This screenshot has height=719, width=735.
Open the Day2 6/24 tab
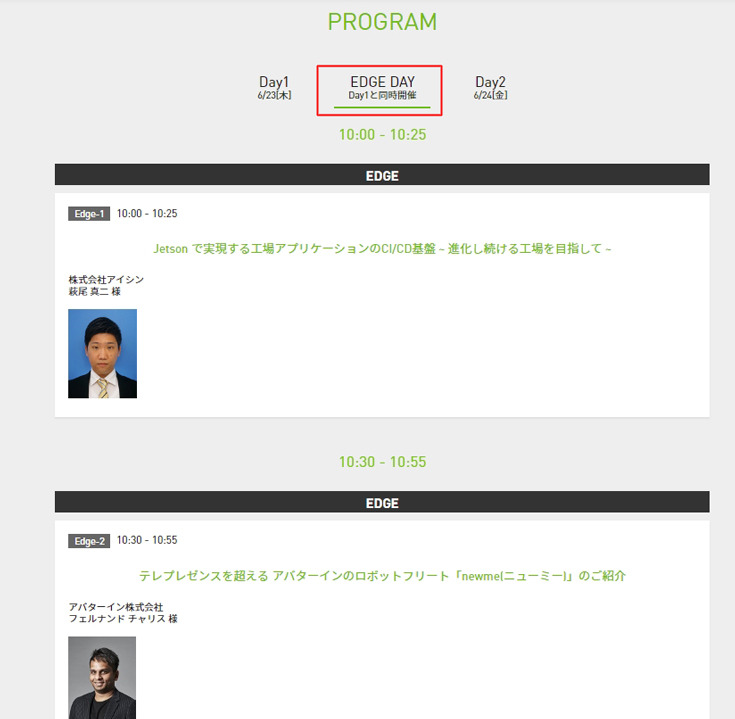(x=490, y=87)
